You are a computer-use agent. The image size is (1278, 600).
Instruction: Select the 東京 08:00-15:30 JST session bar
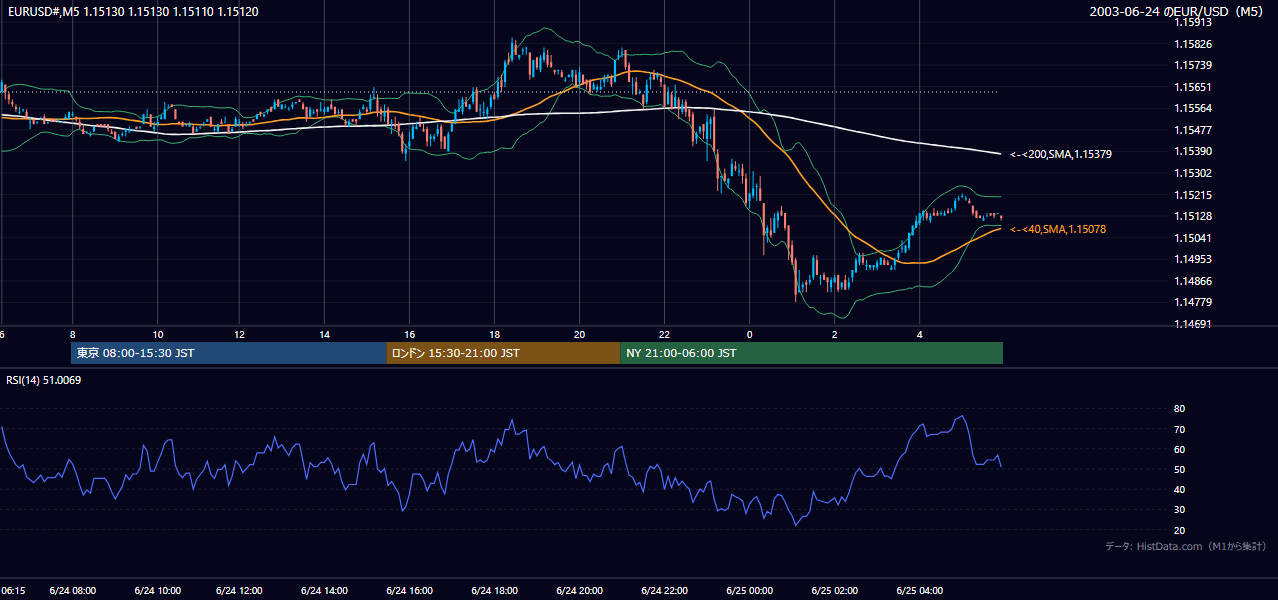coord(229,353)
